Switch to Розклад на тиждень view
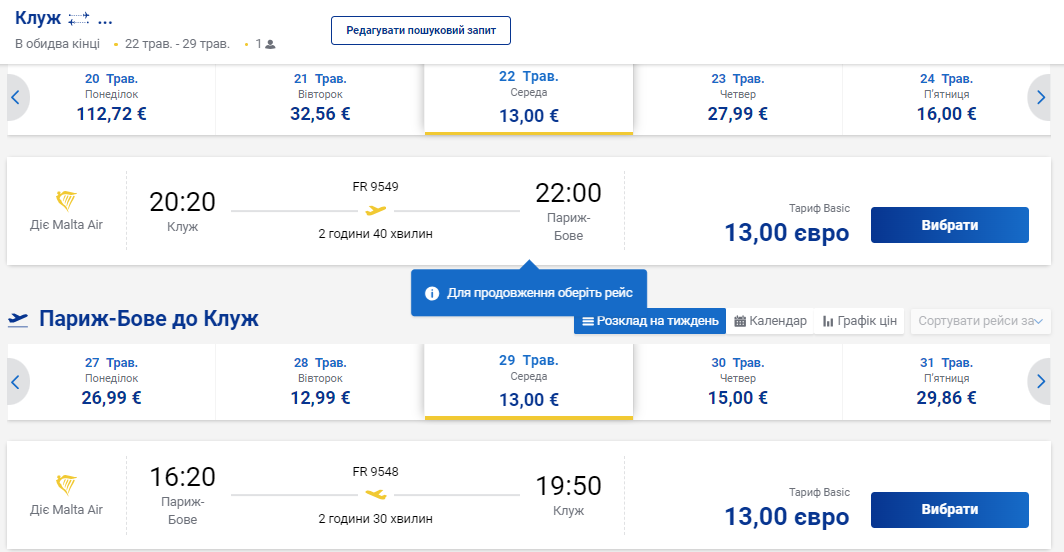This screenshot has height=552, width=1064. [649, 321]
